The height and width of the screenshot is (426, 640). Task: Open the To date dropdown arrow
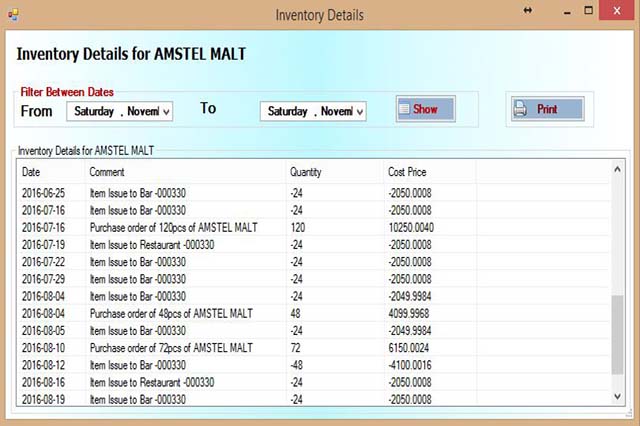coord(360,111)
